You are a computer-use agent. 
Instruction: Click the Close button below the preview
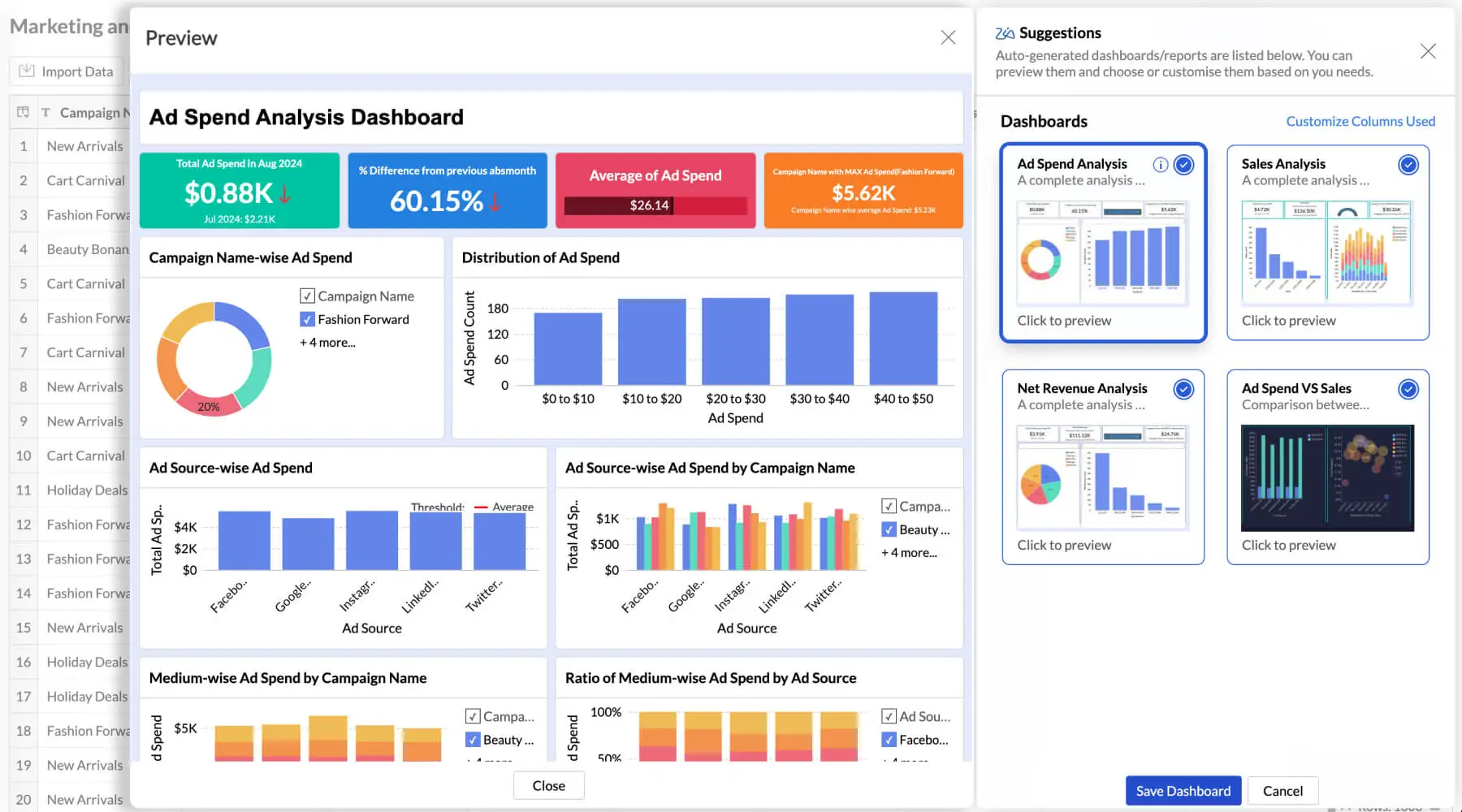548,786
